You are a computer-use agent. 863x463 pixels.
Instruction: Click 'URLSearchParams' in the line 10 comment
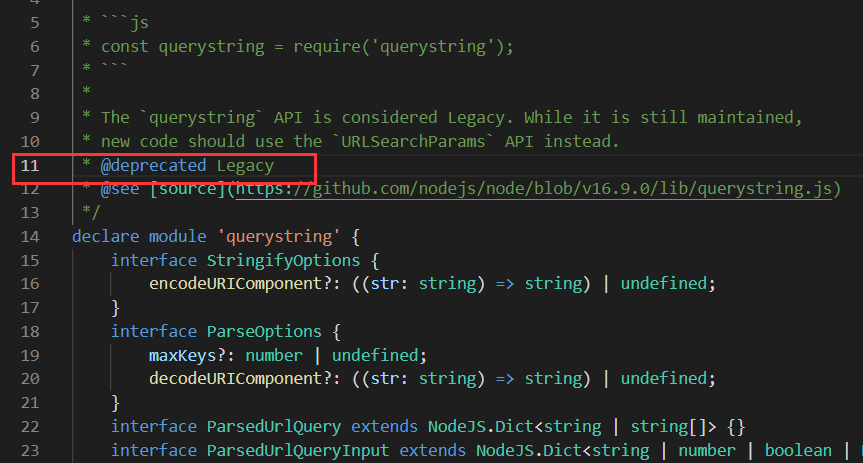pyautogui.click(x=413, y=141)
